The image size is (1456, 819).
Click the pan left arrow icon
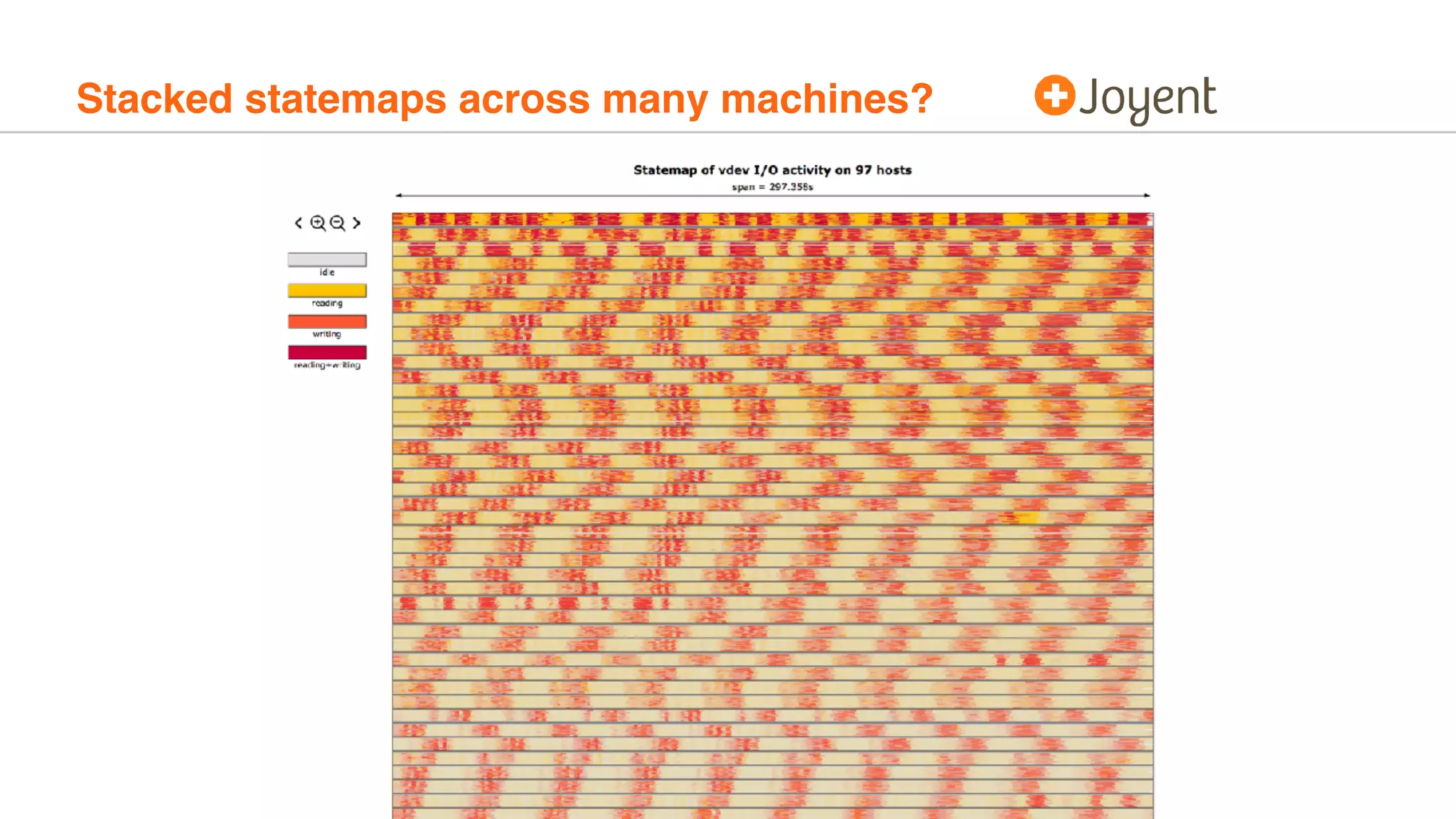point(299,223)
